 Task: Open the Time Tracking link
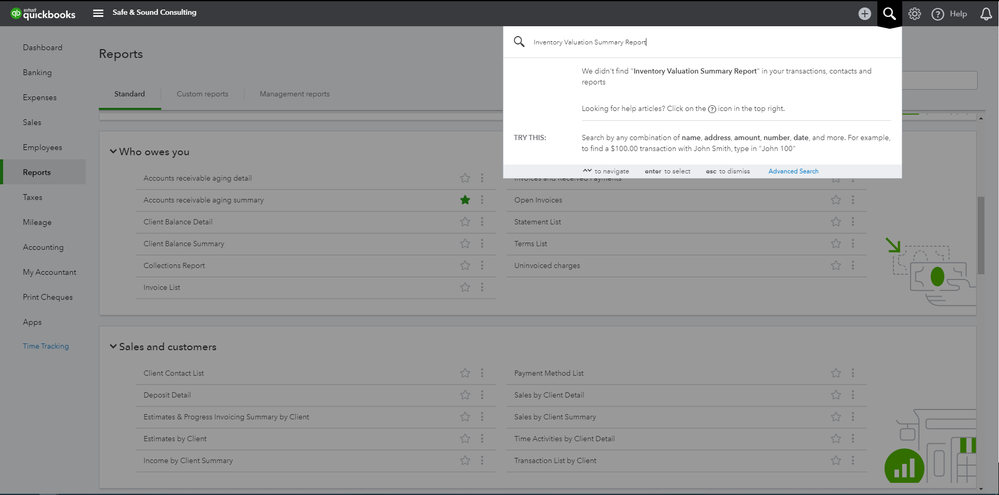click(x=46, y=346)
